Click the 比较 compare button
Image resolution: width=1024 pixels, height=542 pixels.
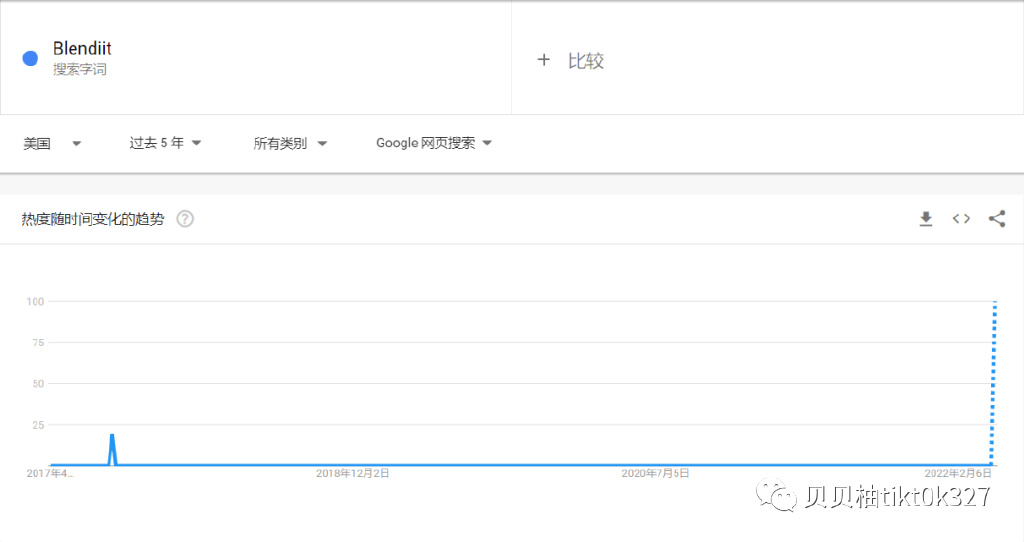[x=586, y=61]
